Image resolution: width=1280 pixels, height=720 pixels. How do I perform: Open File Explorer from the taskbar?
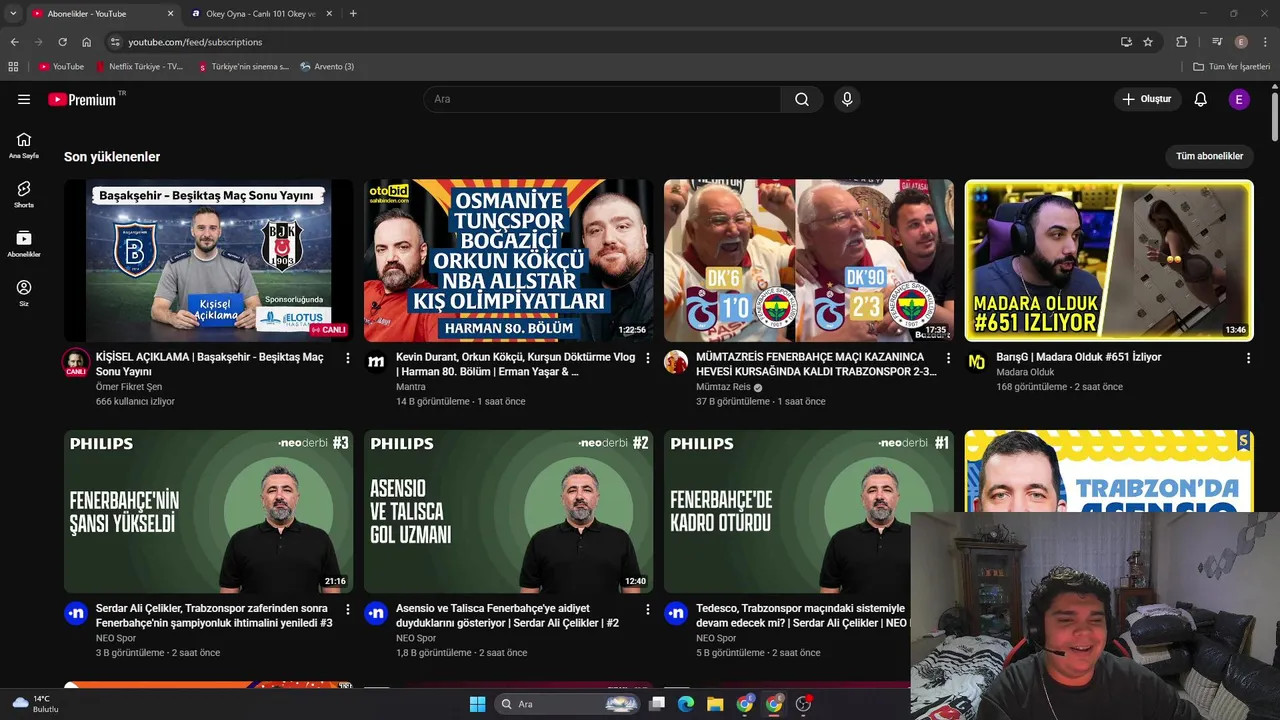(715, 704)
